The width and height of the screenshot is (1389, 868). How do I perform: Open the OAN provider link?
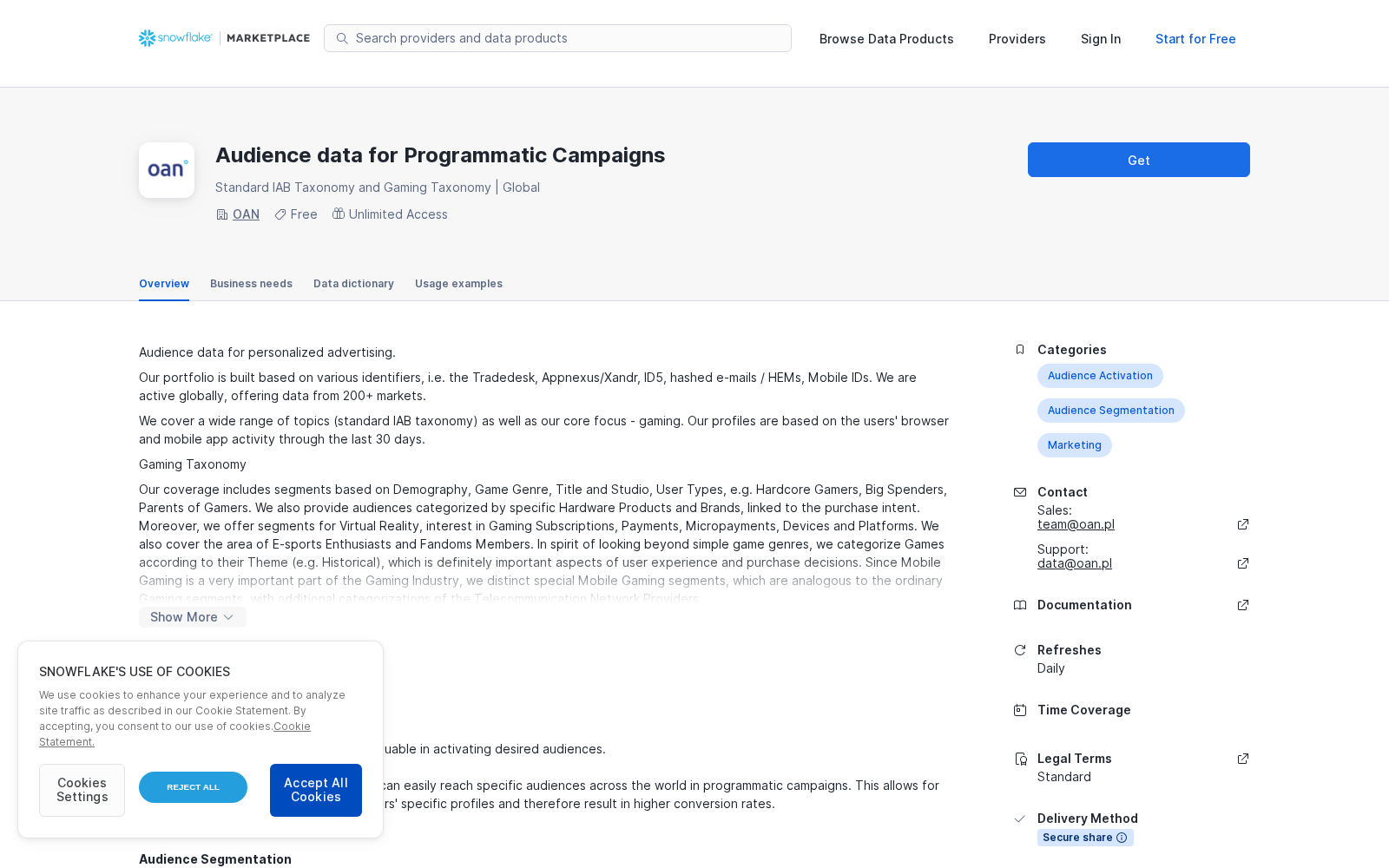pyautogui.click(x=246, y=214)
